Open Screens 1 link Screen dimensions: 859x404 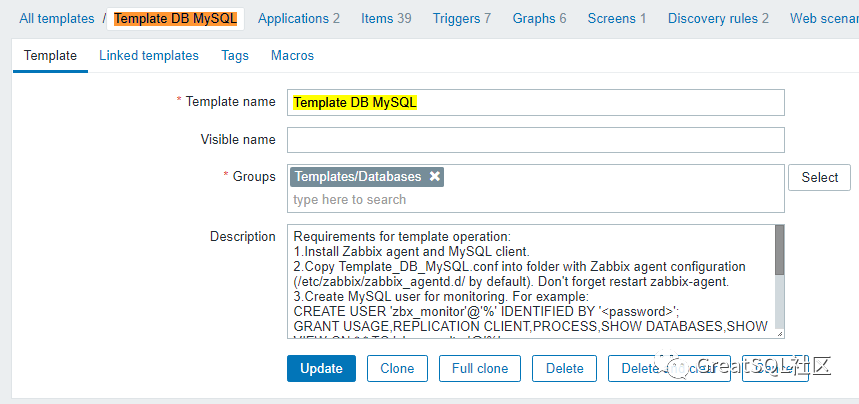[x=617, y=18]
